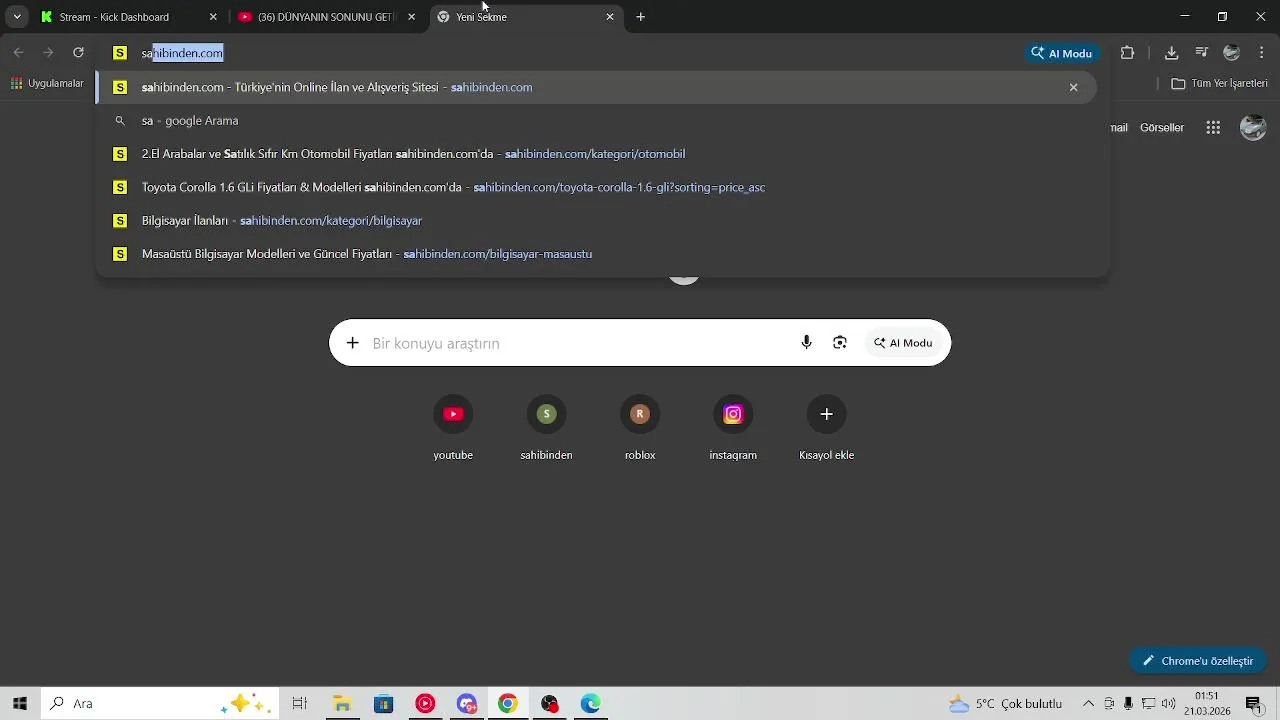Open network icon in system tray
Screen dimensions: 1280x720
[1148, 704]
